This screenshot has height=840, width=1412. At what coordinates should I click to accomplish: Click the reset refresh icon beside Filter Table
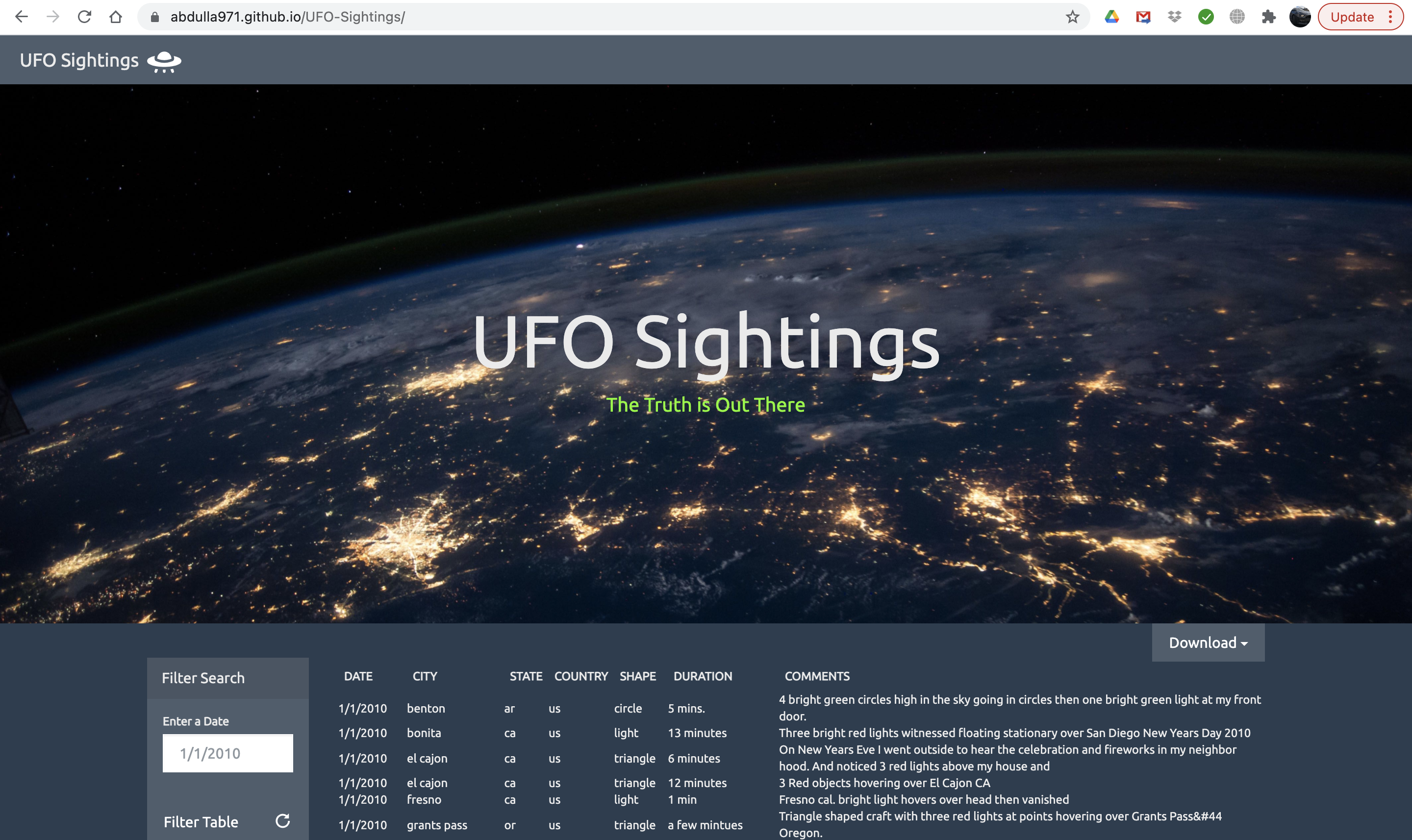coord(282,821)
